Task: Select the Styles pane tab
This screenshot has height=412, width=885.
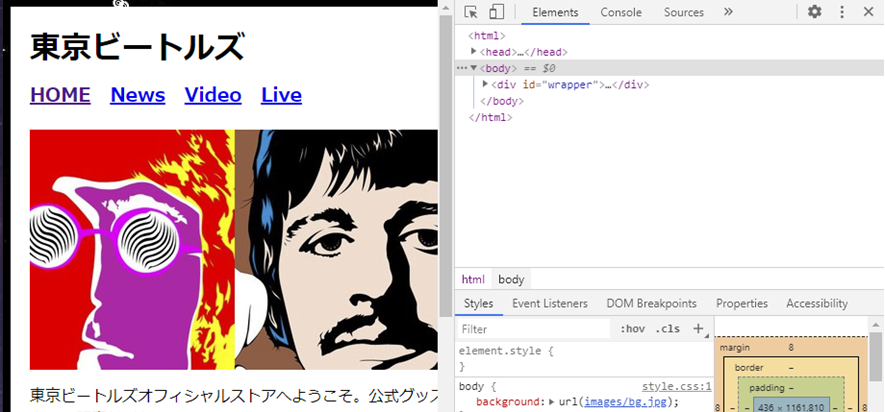Action: pyautogui.click(x=479, y=304)
